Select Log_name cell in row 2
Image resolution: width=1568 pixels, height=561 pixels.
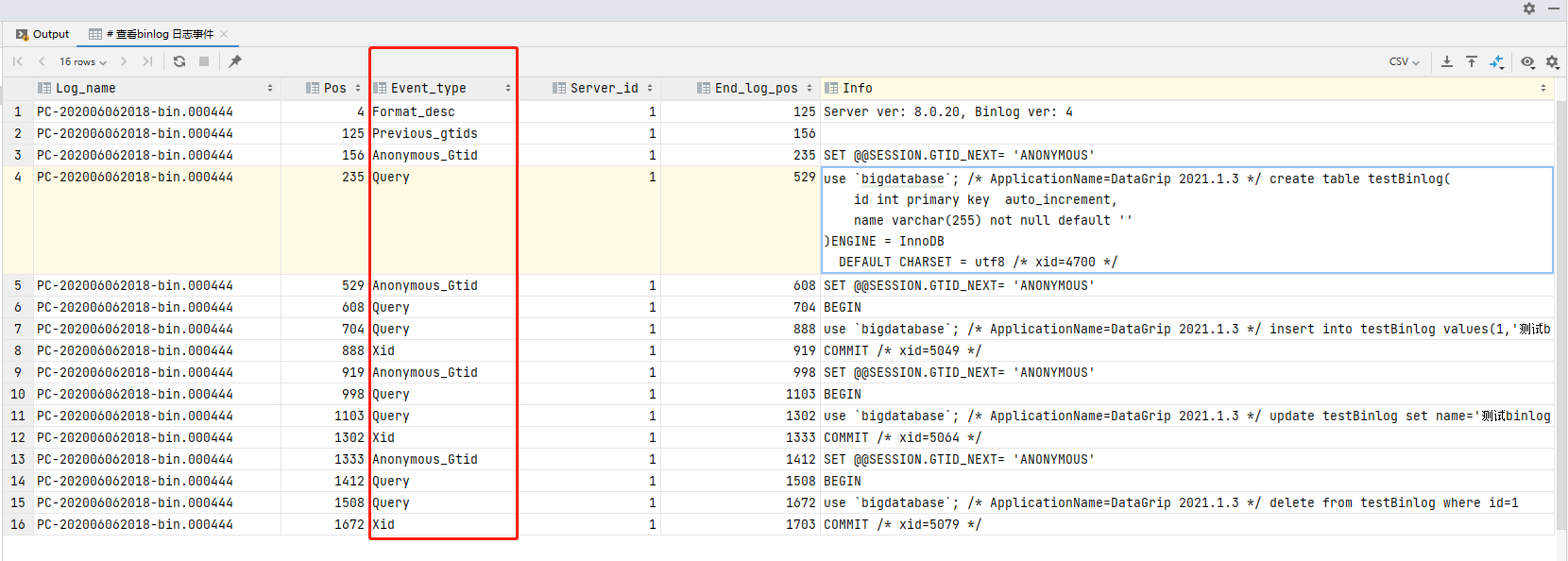click(x=157, y=133)
